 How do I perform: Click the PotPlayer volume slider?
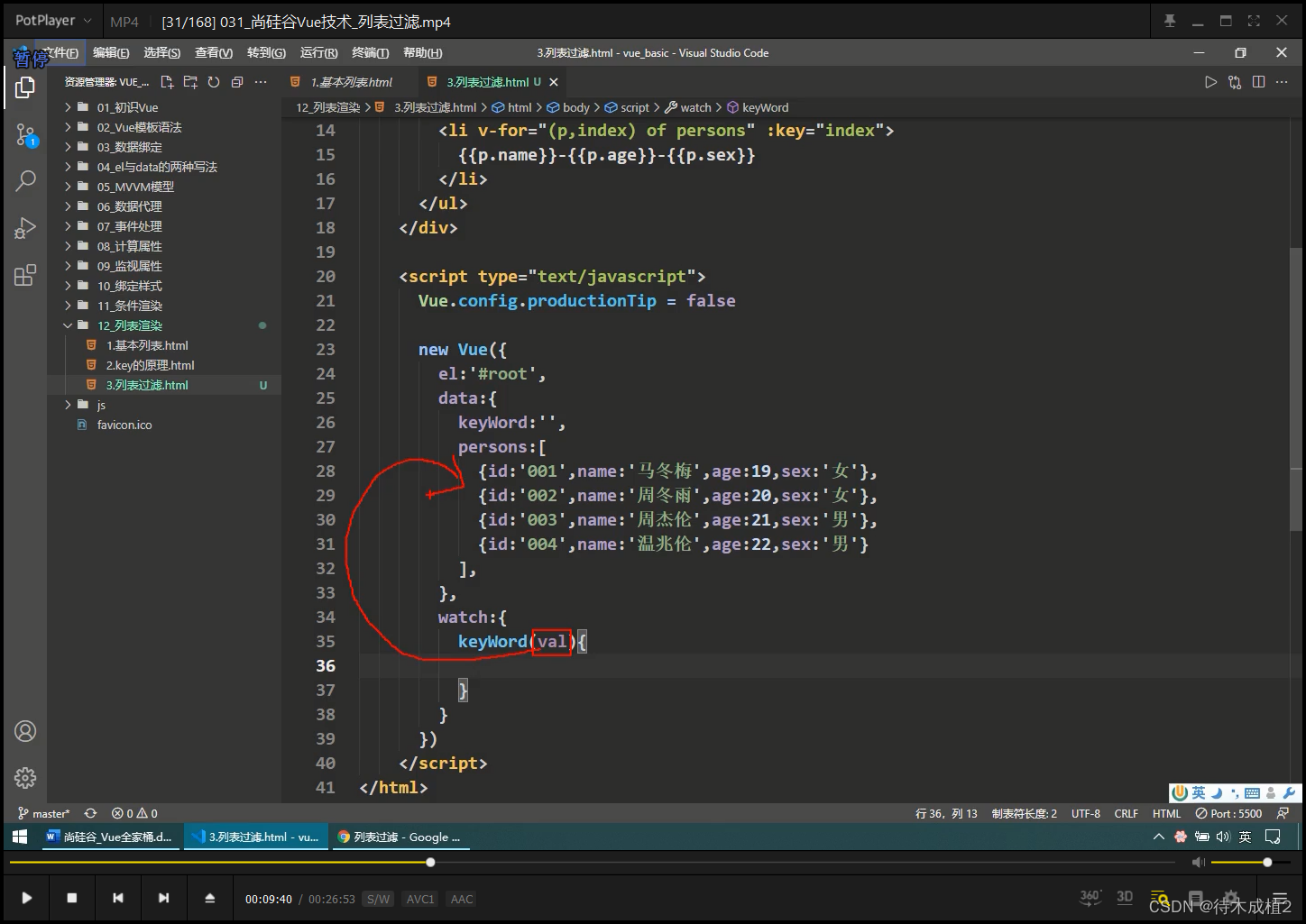click(1249, 863)
